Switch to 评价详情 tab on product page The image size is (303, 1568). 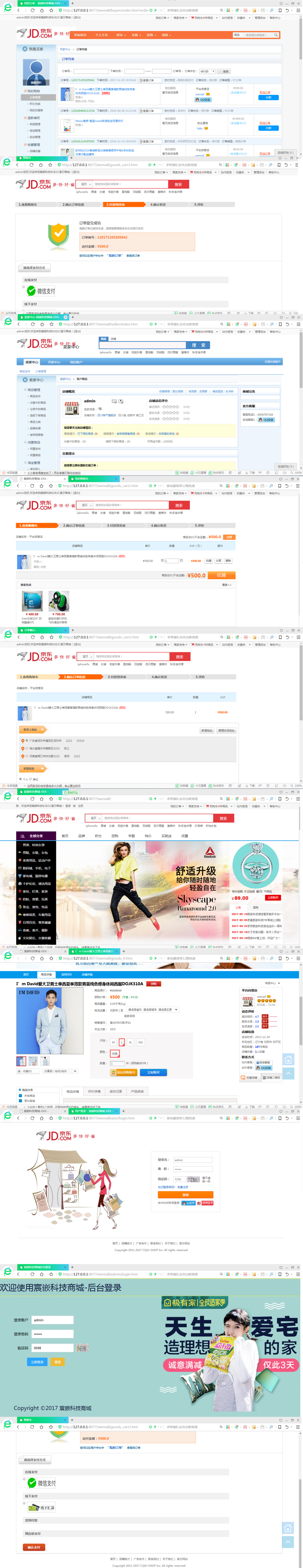94,1091
